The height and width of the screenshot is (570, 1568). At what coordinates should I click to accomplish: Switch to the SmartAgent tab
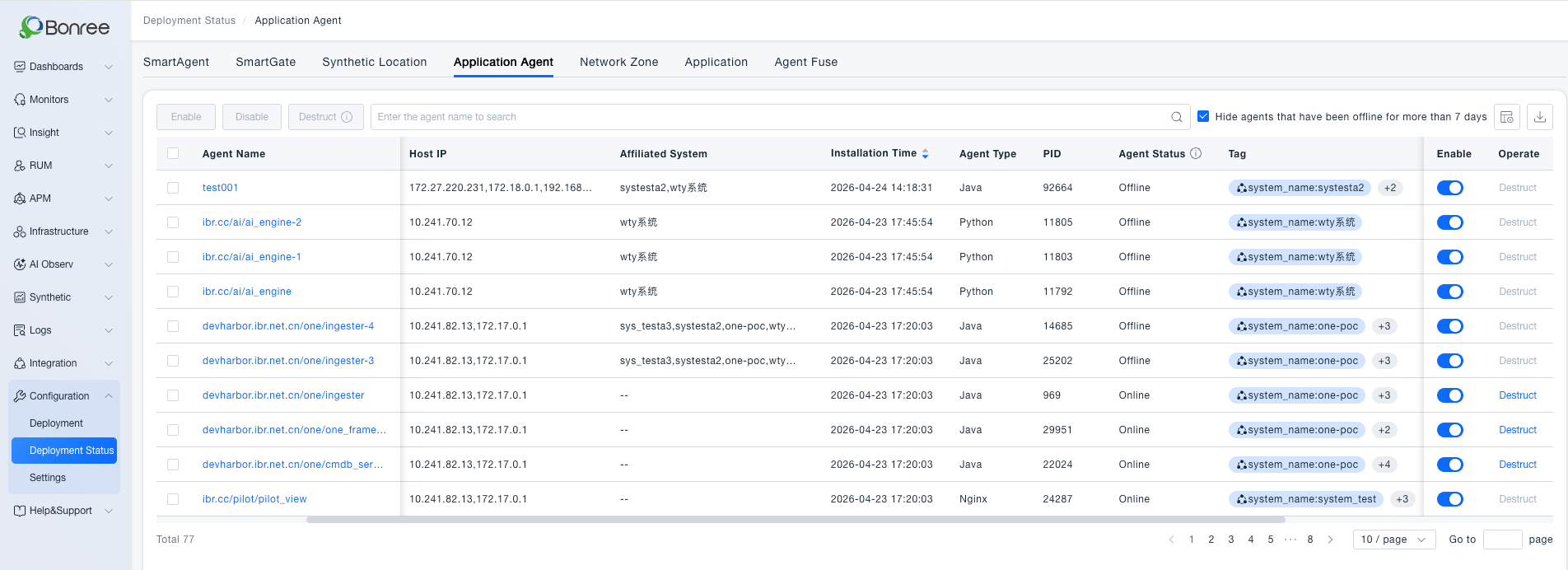176,62
